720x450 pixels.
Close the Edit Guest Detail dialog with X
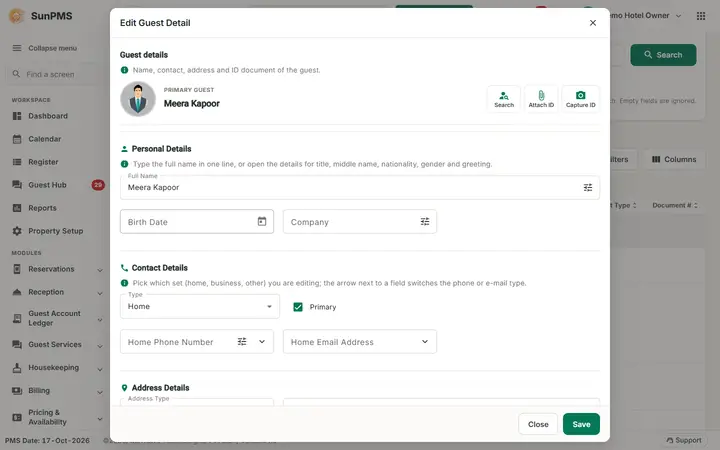[x=593, y=23]
